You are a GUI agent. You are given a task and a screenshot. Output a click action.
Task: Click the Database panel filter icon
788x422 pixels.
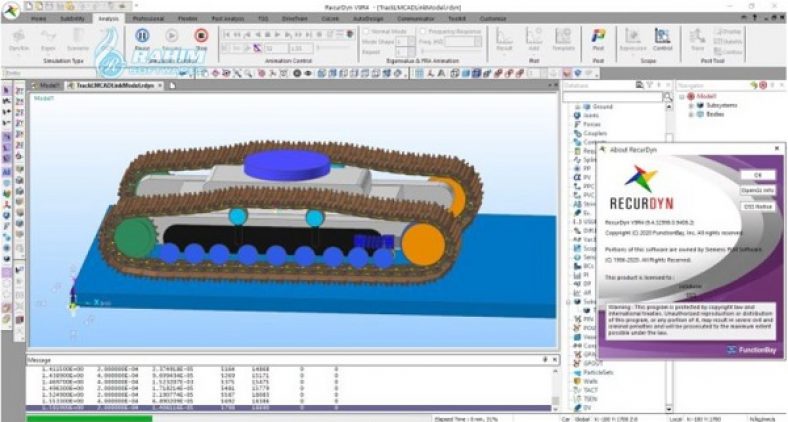(649, 85)
